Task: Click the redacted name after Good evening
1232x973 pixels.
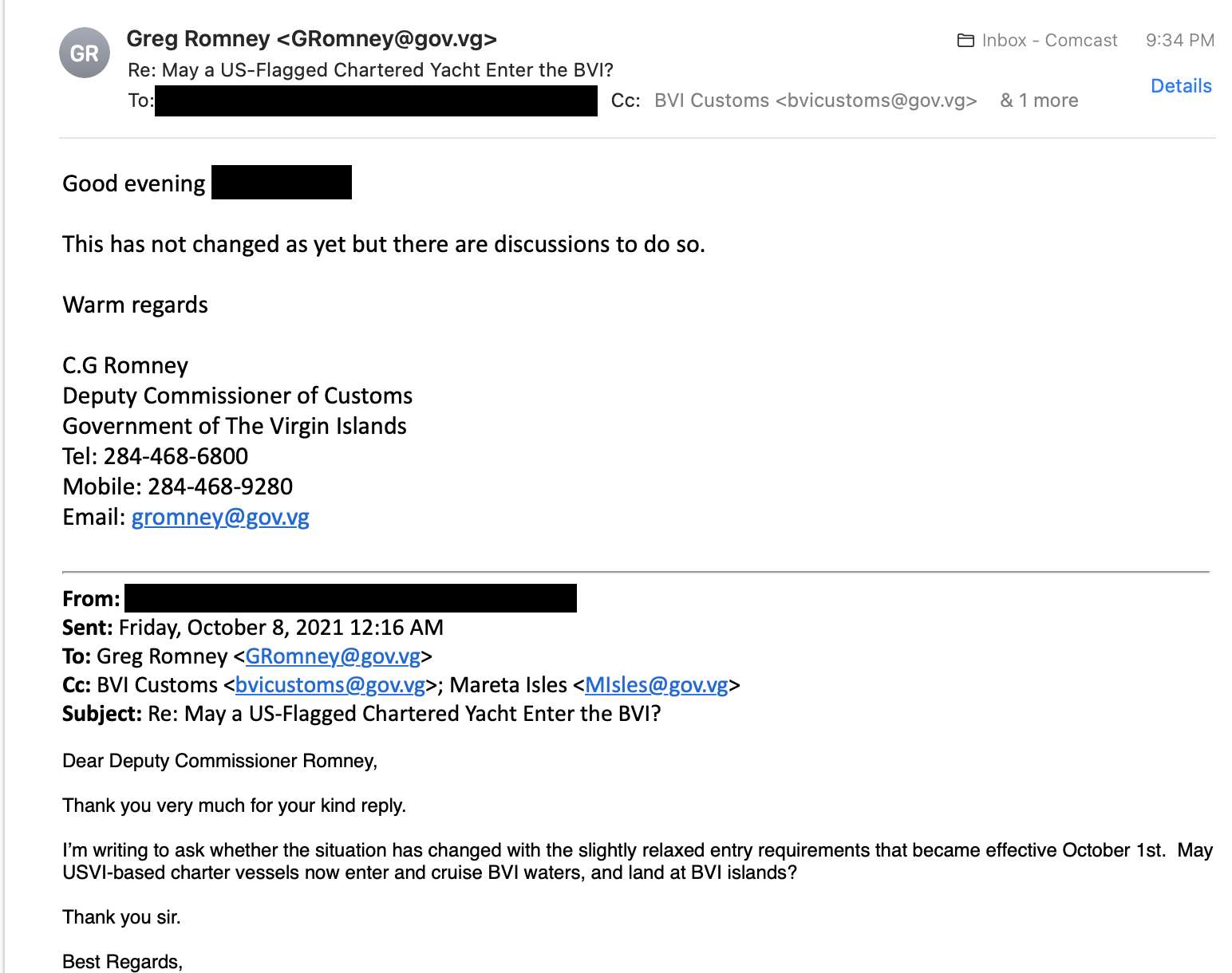Action: (282, 182)
